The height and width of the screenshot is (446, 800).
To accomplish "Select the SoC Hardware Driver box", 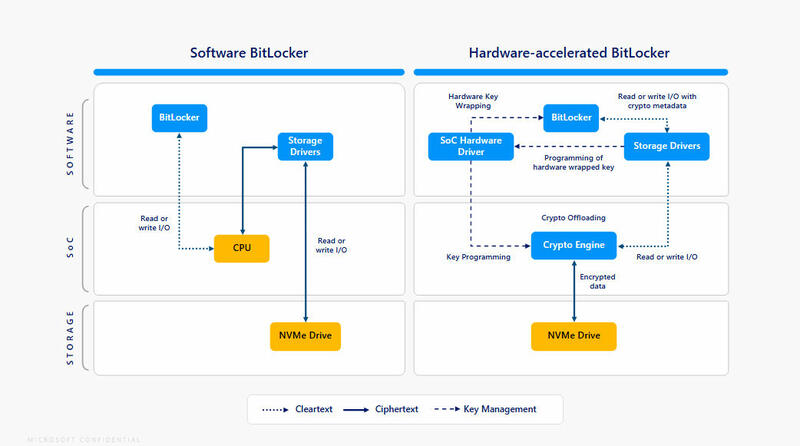I will (x=471, y=147).
